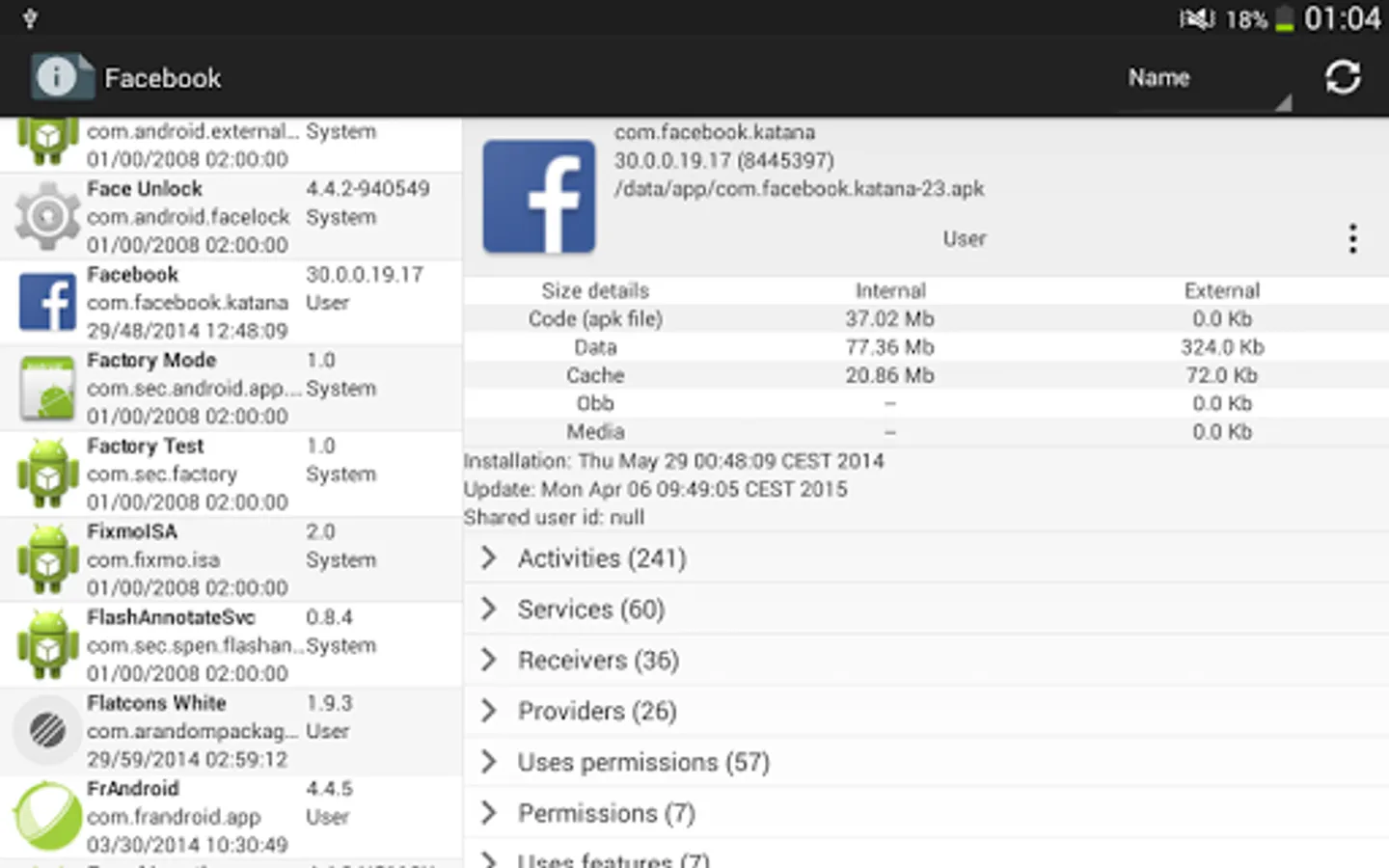Select the Face Unlock list entry name

145,189
